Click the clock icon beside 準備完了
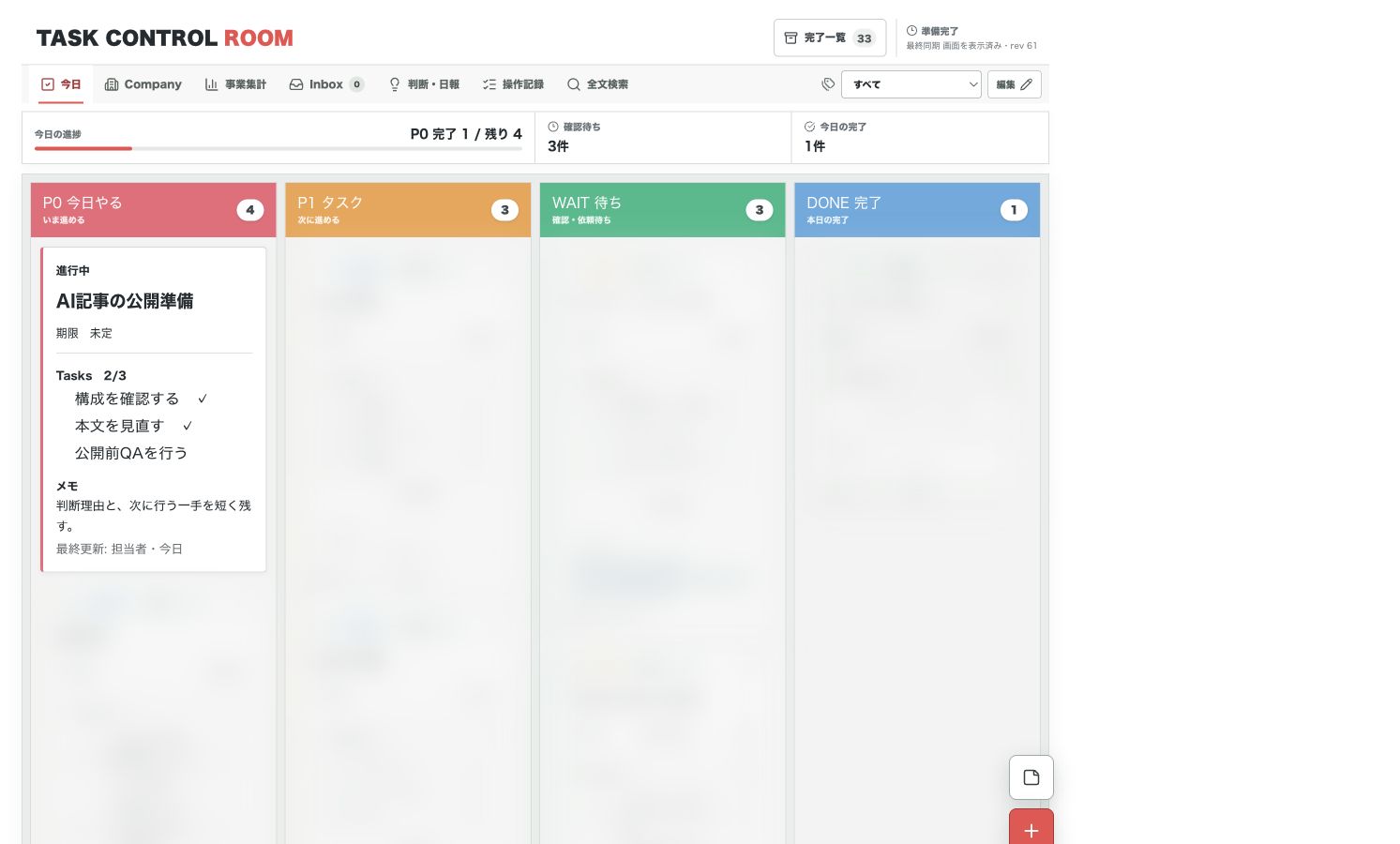 click(911, 31)
